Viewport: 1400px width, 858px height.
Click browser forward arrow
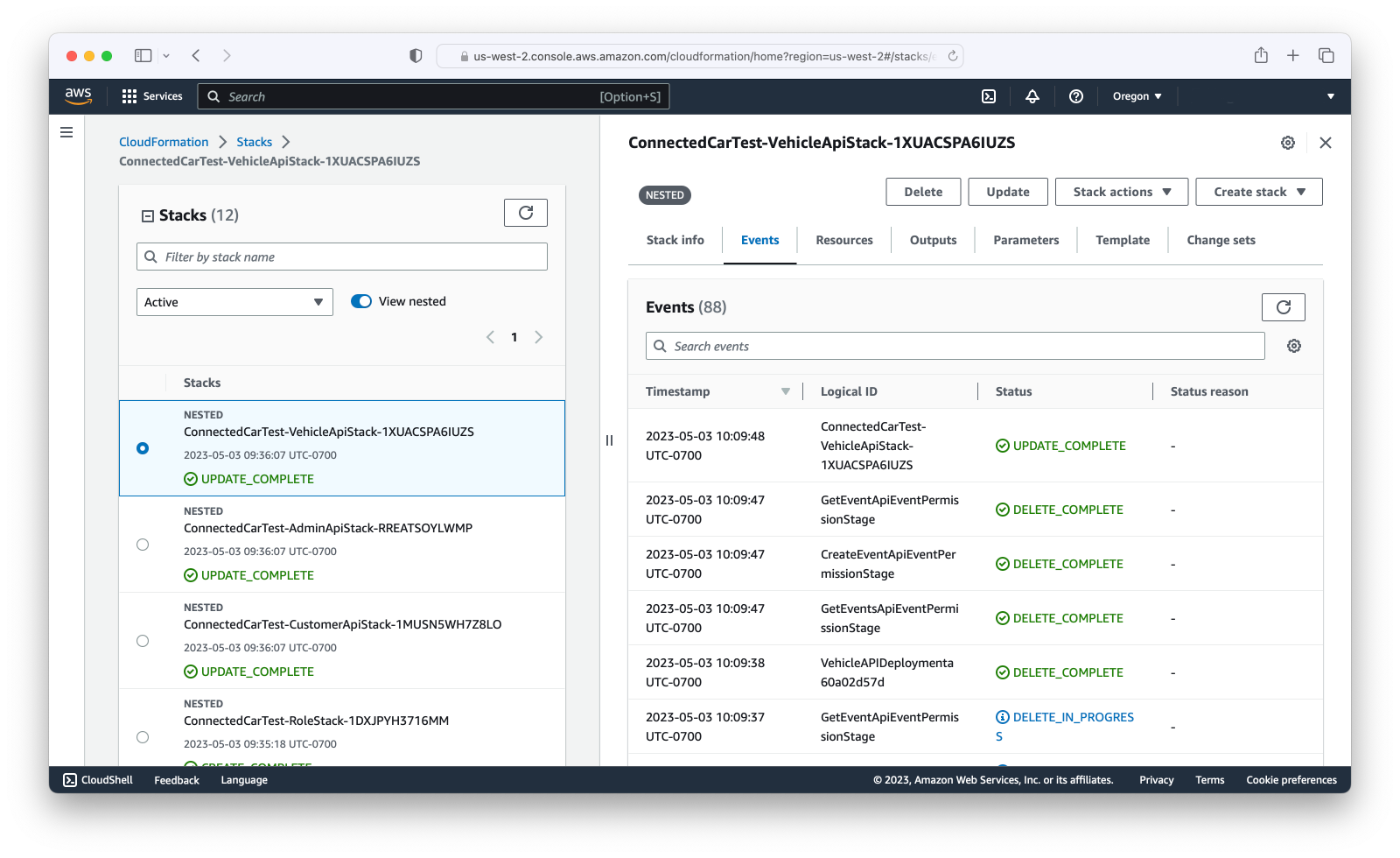click(x=227, y=56)
